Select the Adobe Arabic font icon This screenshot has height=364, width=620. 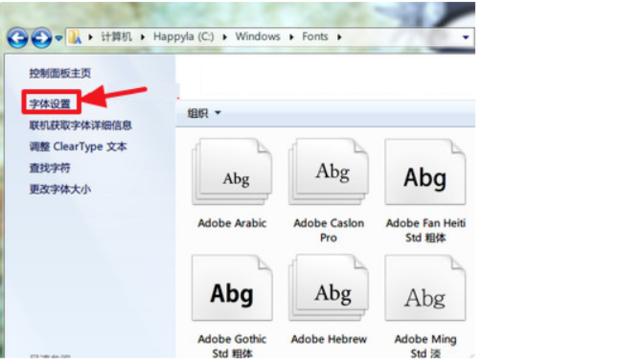click(232, 172)
